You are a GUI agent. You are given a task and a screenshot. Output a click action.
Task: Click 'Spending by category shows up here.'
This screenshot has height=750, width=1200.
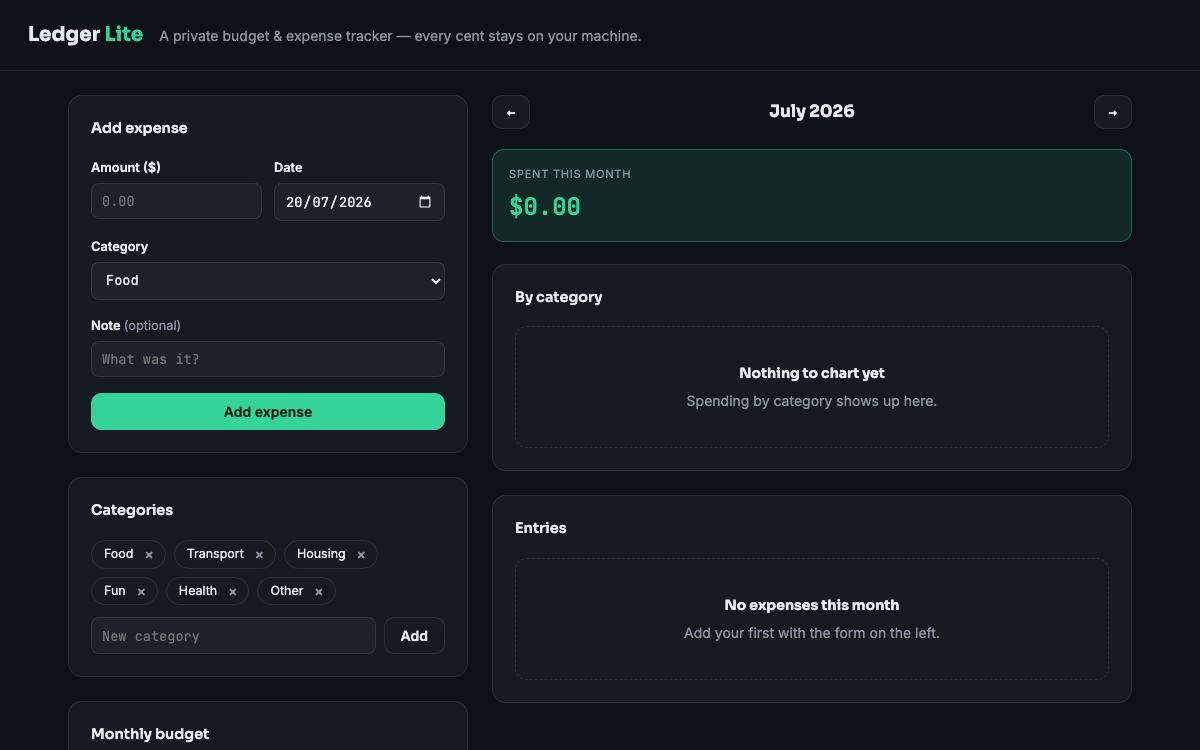pyautogui.click(x=812, y=401)
